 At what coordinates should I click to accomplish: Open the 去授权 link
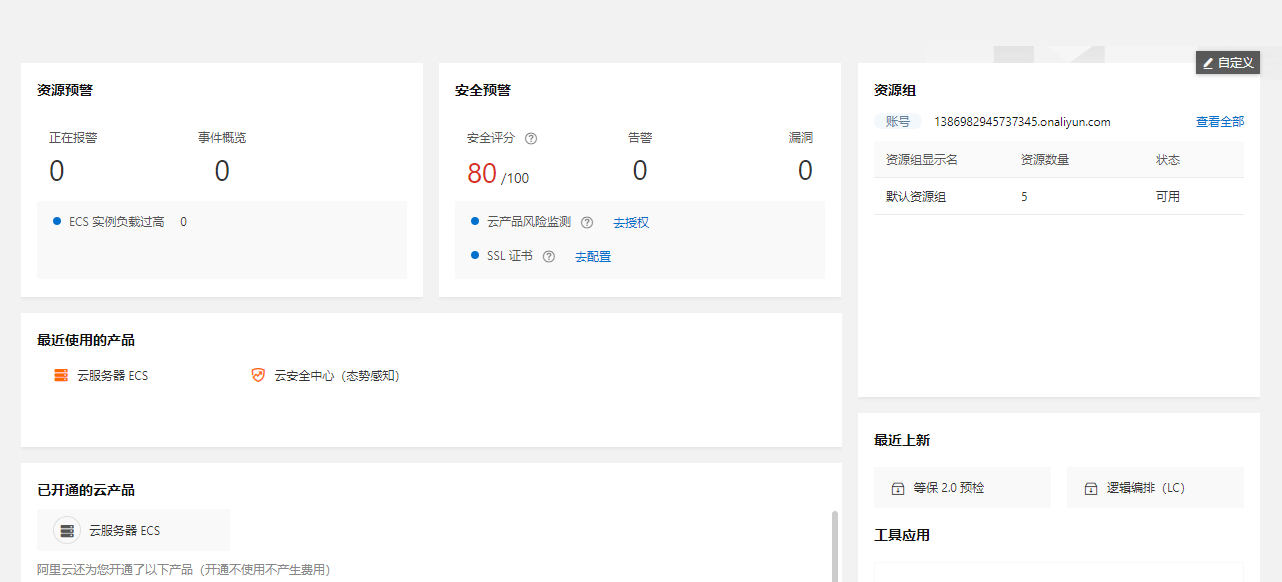coord(631,222)
